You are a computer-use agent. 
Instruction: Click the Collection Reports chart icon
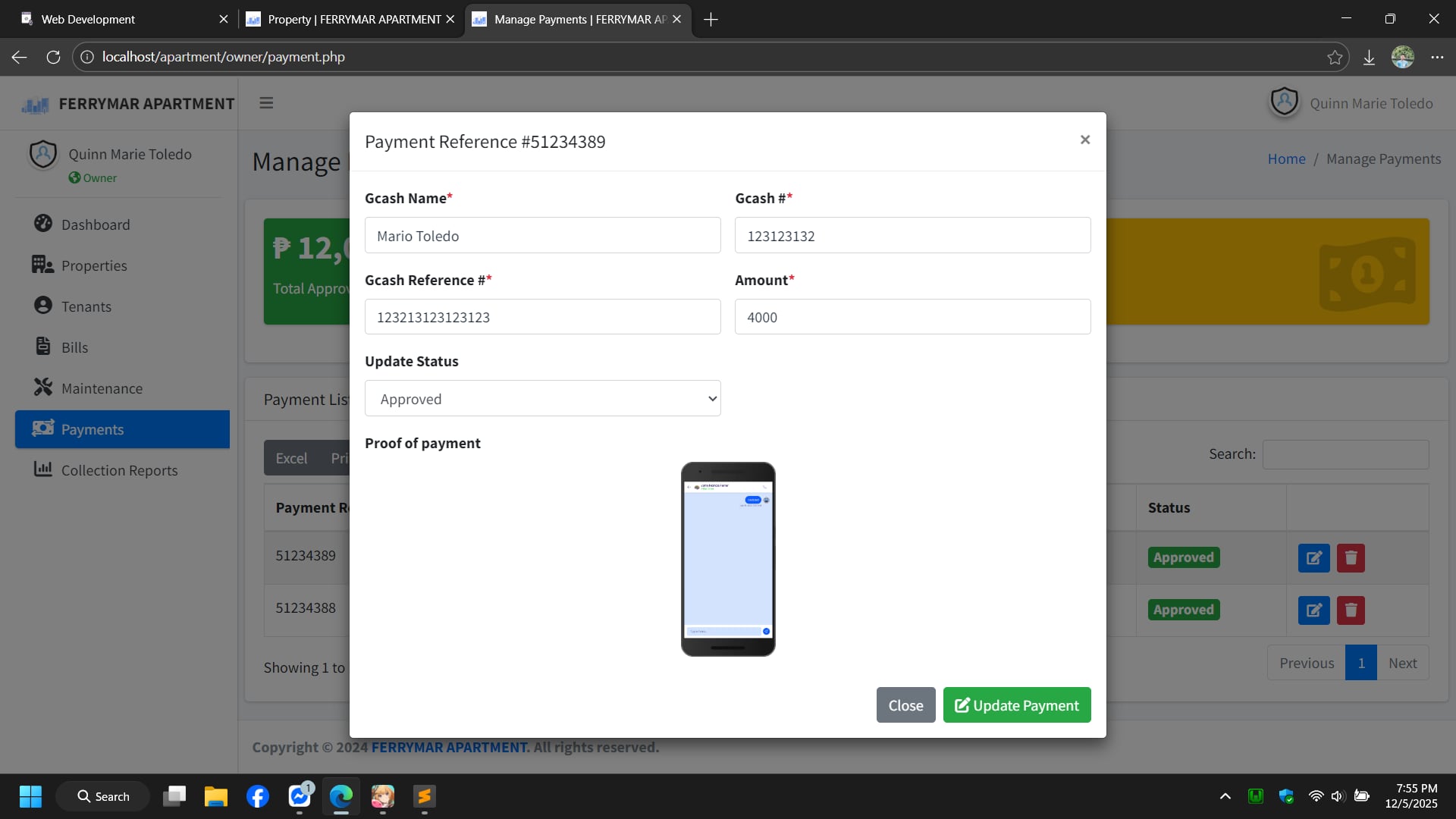click(42, 469)
